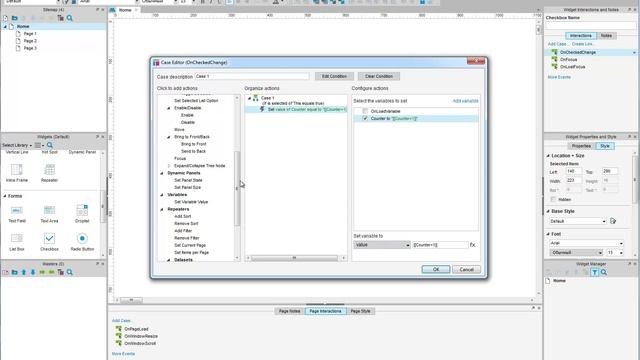
Task: Click the Checkbox Name input field
Action: coord(591,25)
